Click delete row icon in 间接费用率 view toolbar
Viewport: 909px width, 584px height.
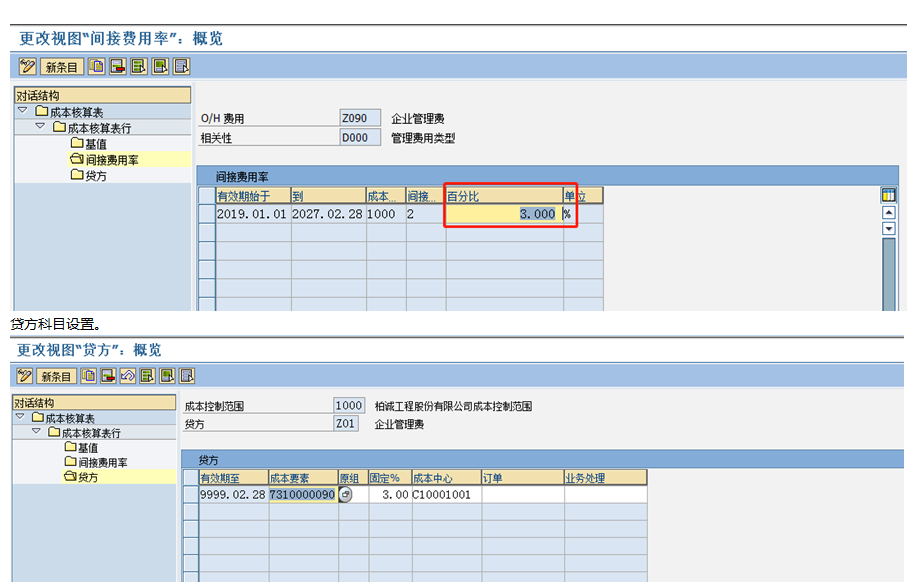[118, 66]
